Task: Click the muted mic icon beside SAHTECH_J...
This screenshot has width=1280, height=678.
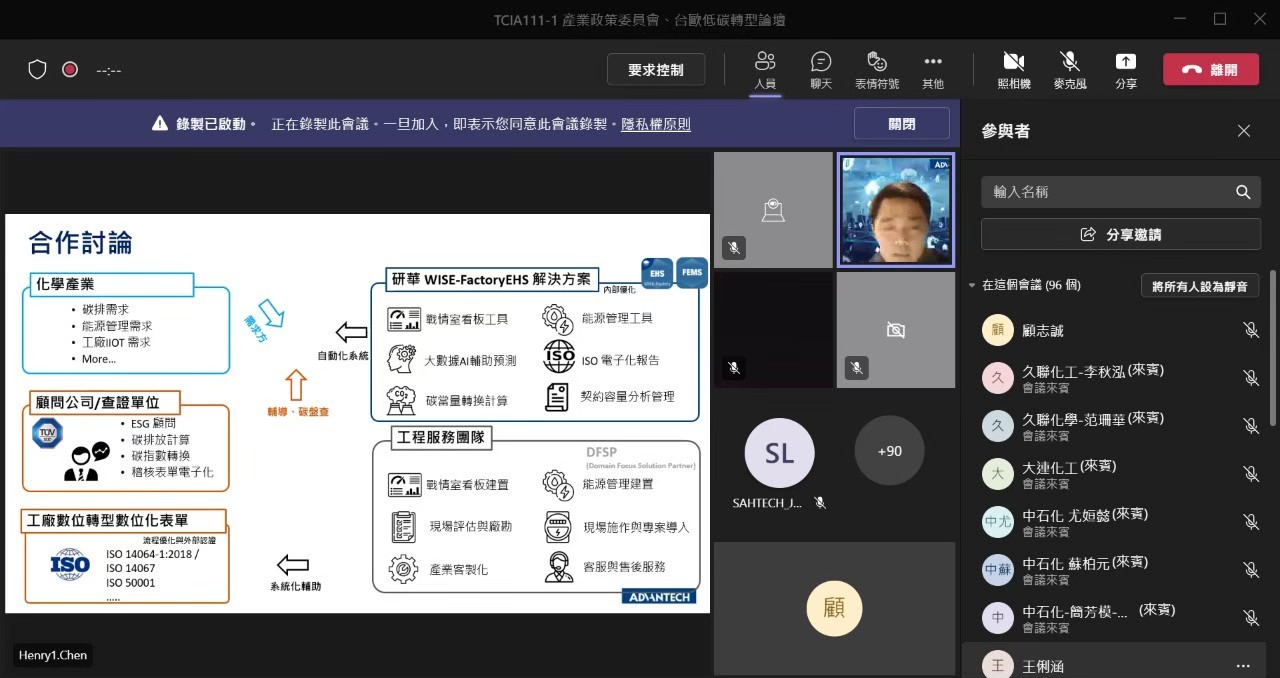Action: tap(820, 503)
